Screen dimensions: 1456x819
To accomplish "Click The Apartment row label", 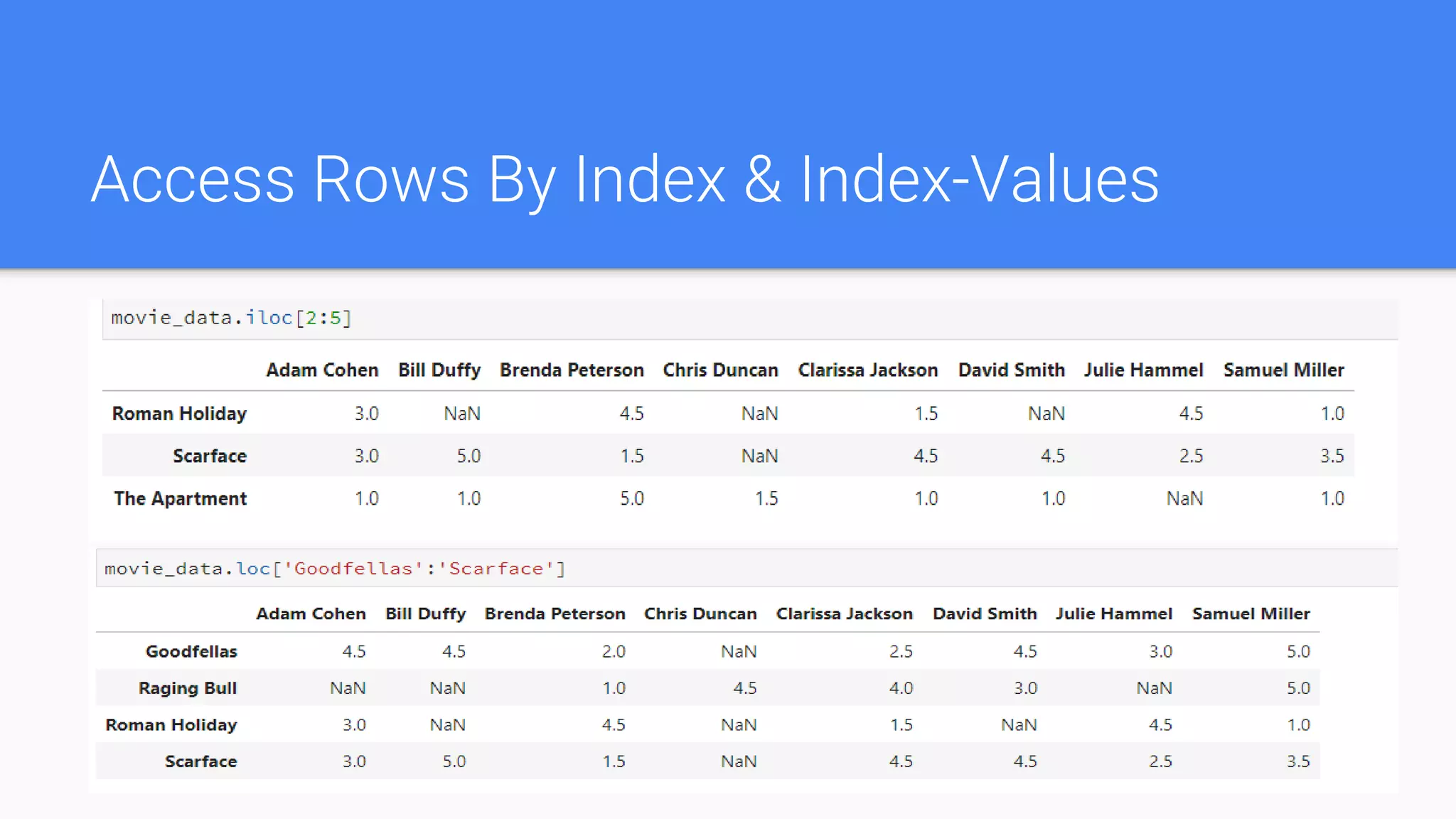I will tap(181, 499).
